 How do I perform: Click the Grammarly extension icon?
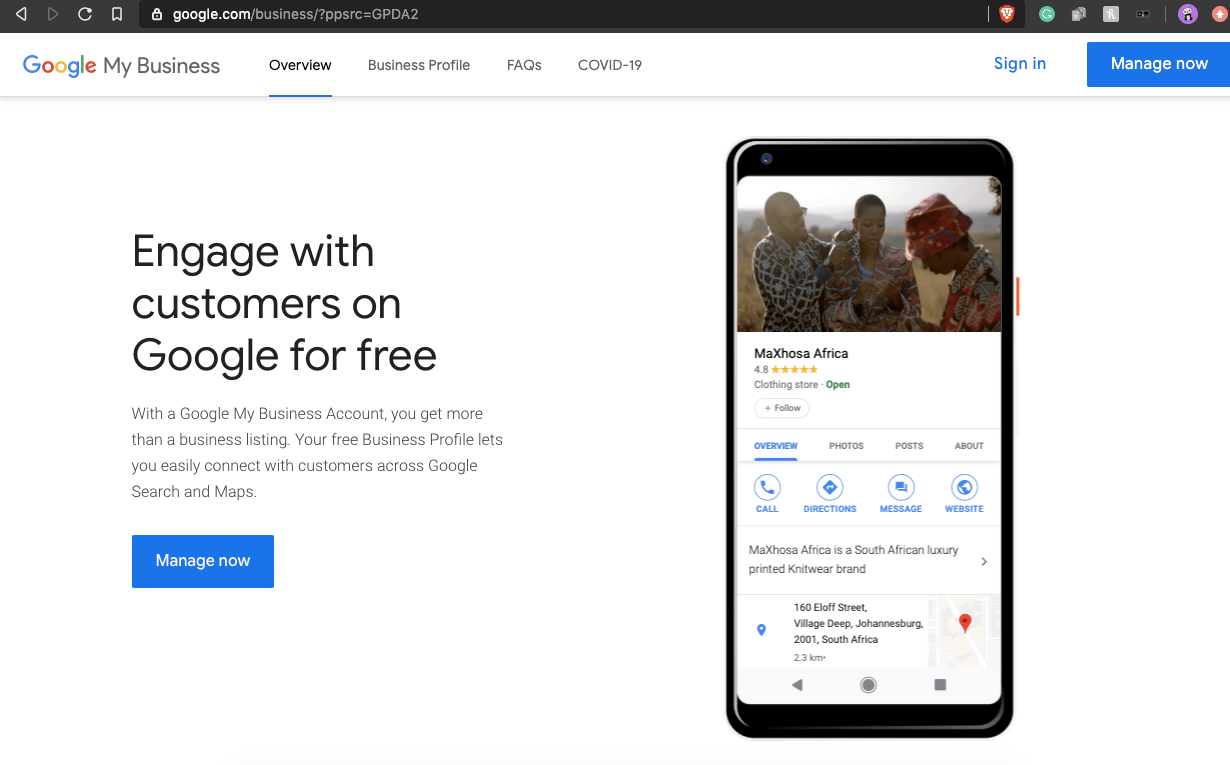pos(1047,14)
